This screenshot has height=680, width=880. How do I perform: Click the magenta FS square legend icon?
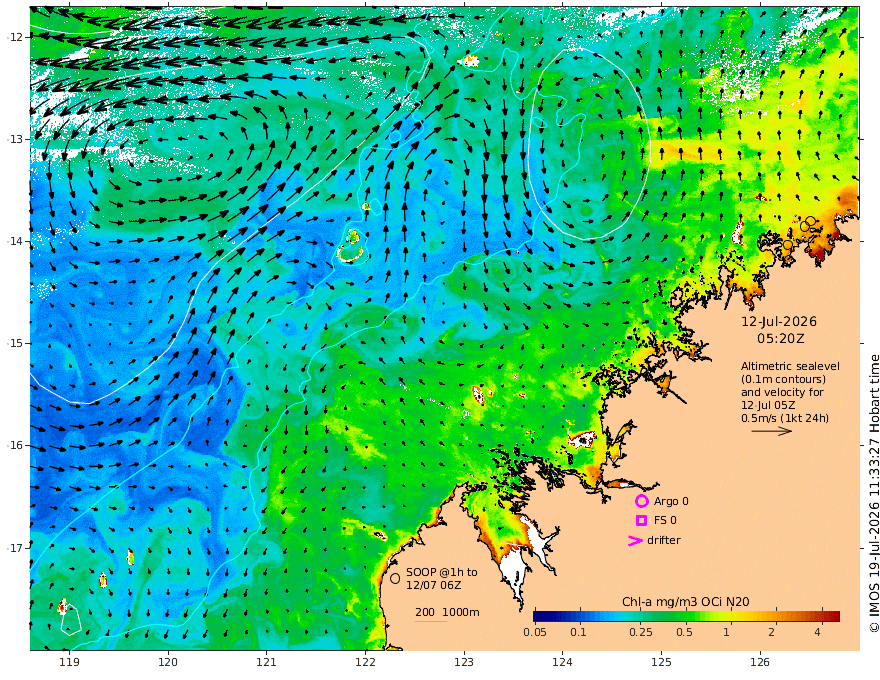(641, 521)
